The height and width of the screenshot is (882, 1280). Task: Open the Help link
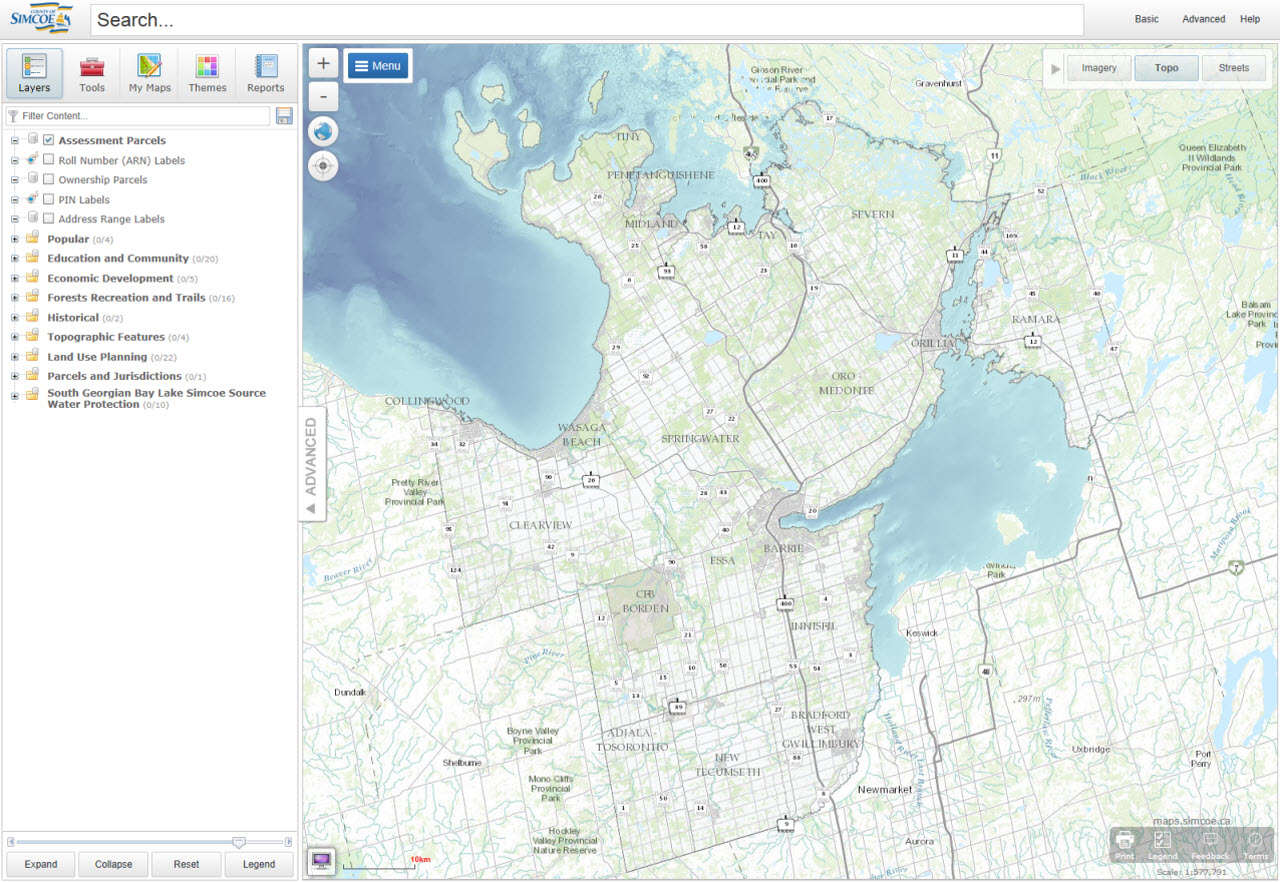1250,19
